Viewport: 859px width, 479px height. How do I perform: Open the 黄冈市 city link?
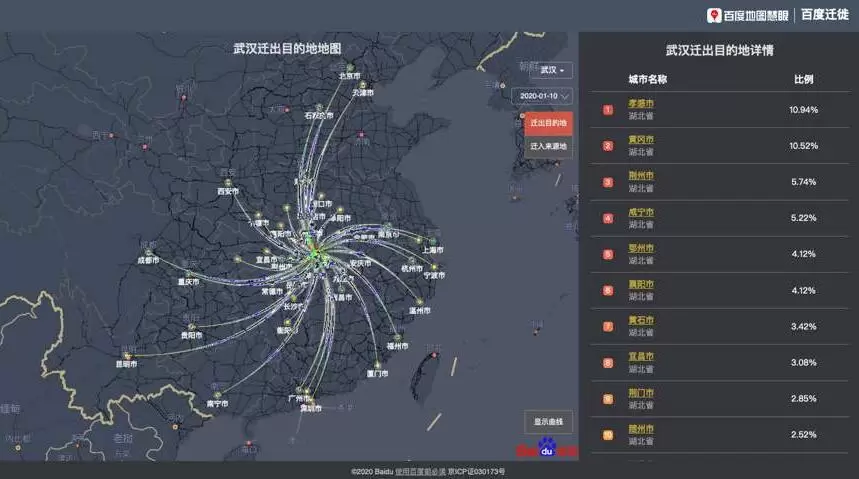641,139
